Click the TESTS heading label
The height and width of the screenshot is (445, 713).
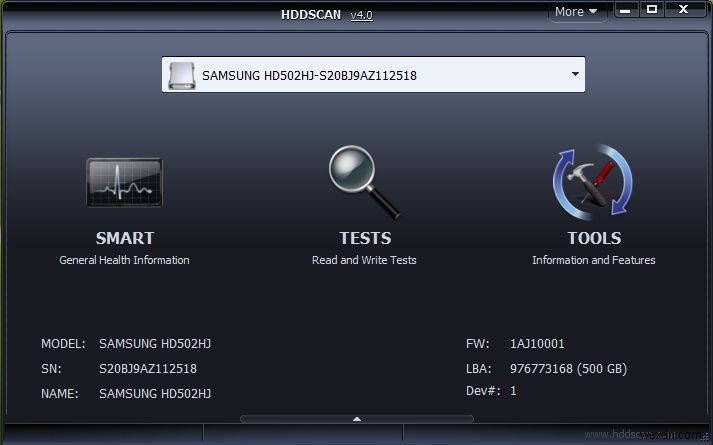click(365, 238)
